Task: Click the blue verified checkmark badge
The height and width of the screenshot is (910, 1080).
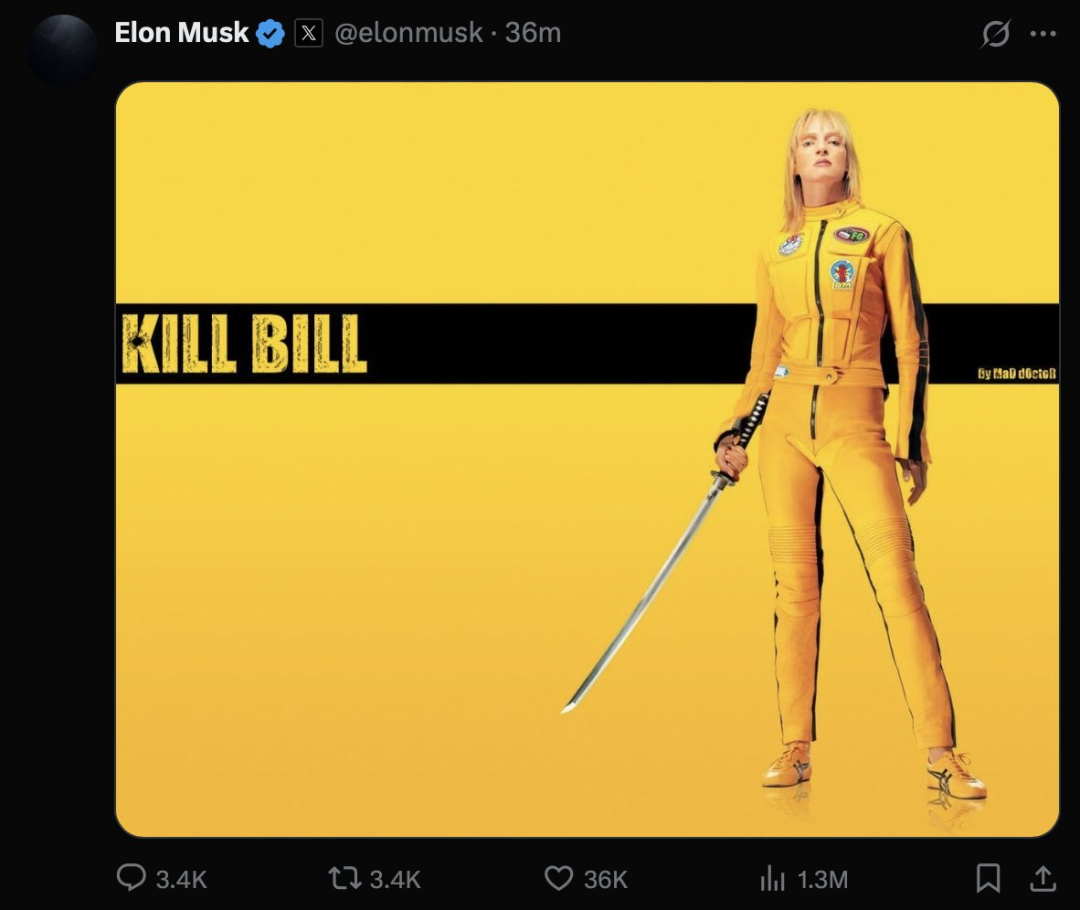Action: click(x=270, y=34)
